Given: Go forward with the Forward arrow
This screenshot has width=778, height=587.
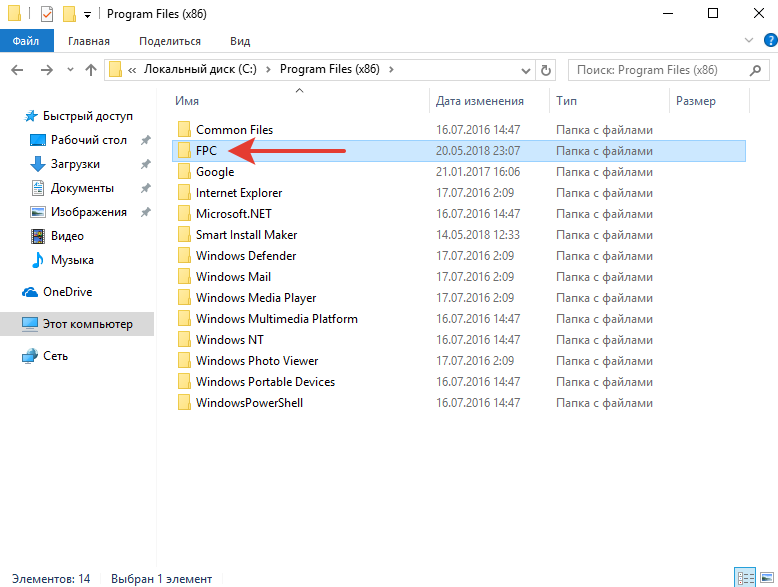Looking at the screenshot, I should pyautogui.click(x=47, y=70).
